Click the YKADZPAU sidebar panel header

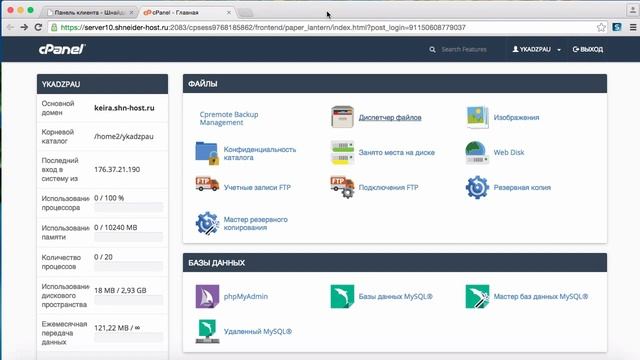point(102,84)
